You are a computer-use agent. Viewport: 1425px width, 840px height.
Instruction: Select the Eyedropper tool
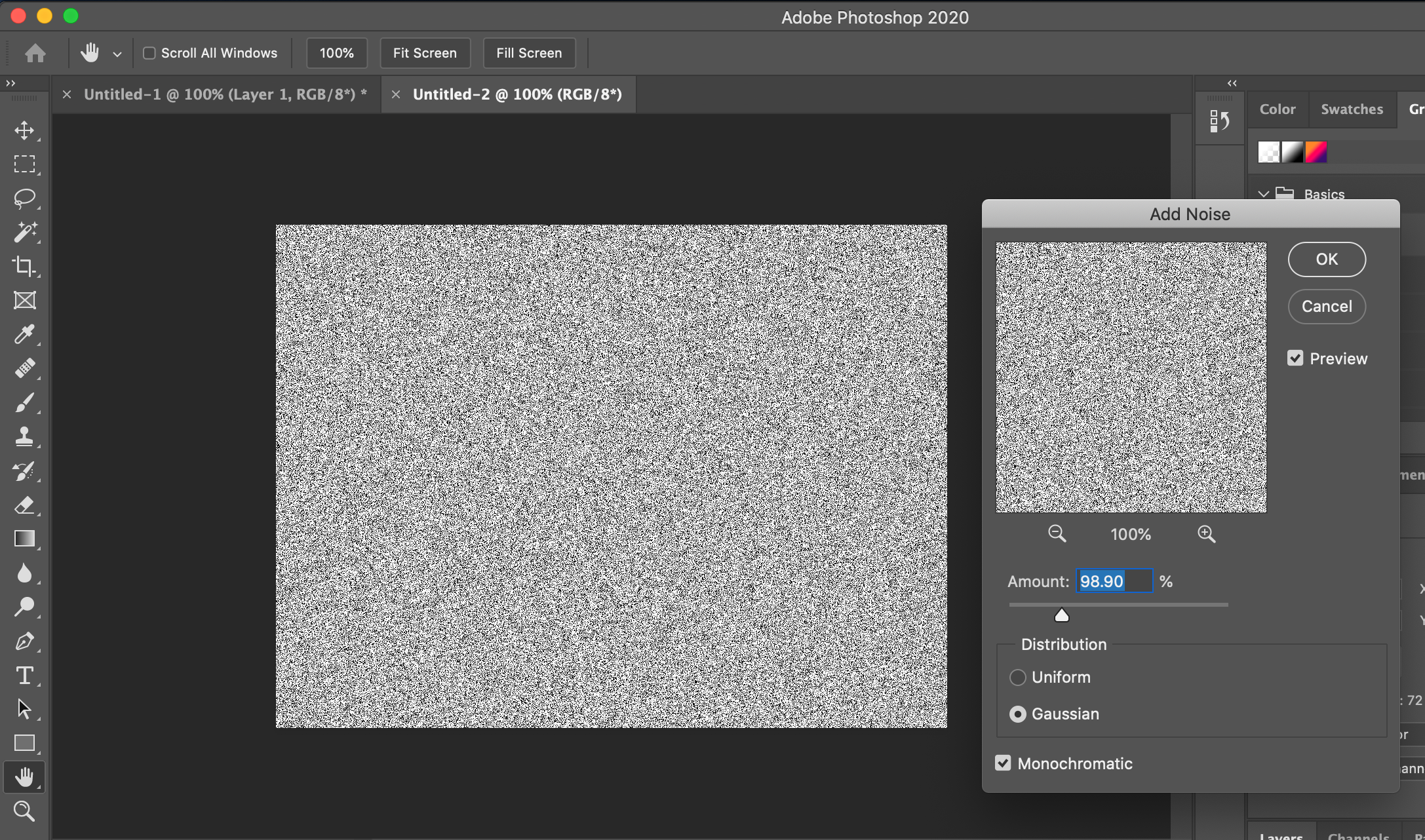click(x=24, y=334)
